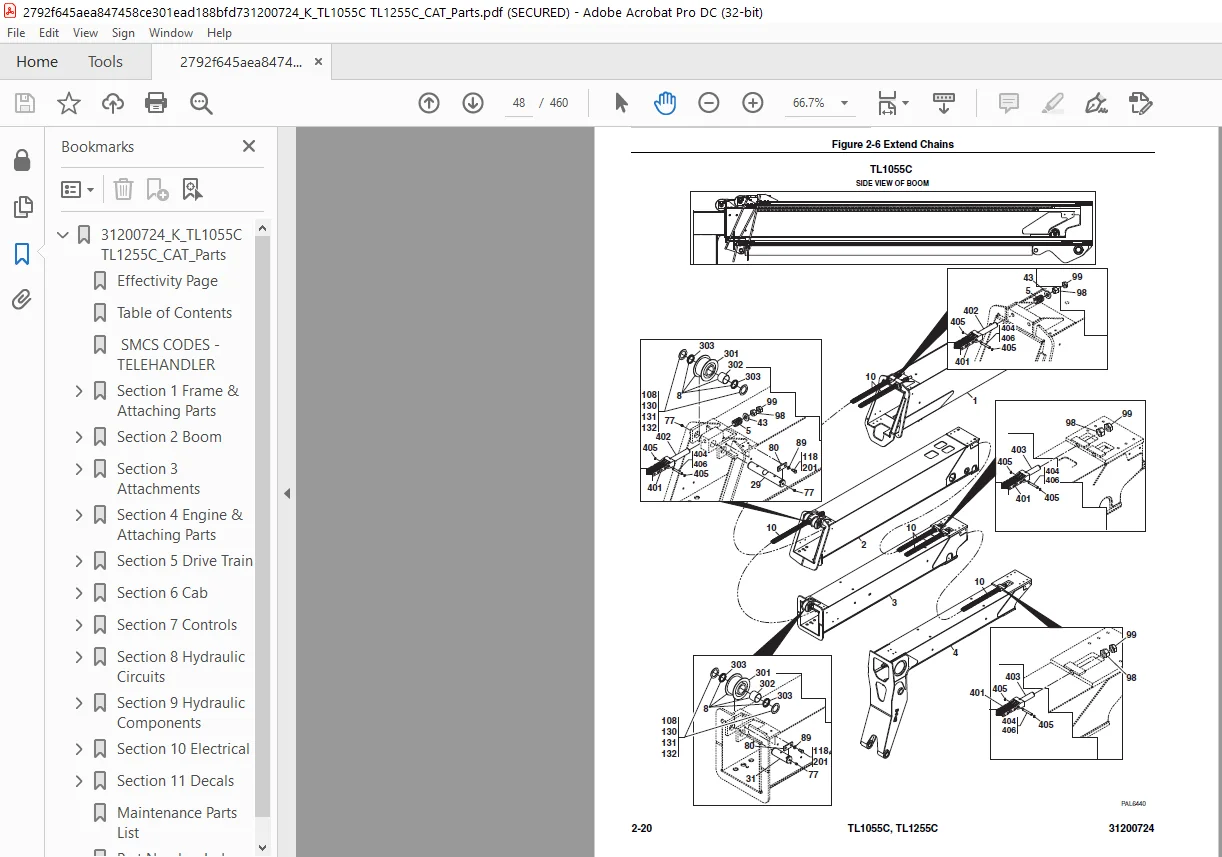Image resolution: width=1222 pixels, height=857 pixels.
Task: Close the Bookmarks panel
Action: click(249, 146)
